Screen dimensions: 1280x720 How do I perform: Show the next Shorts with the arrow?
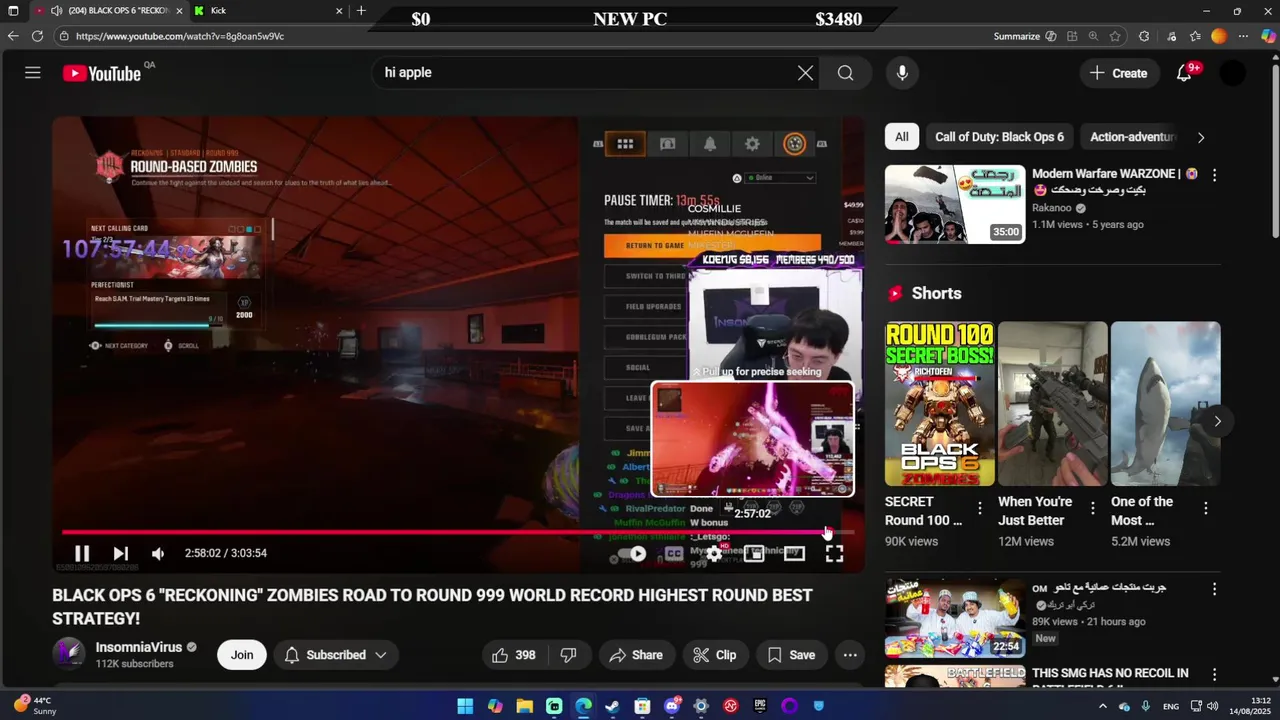point(1217,421)
